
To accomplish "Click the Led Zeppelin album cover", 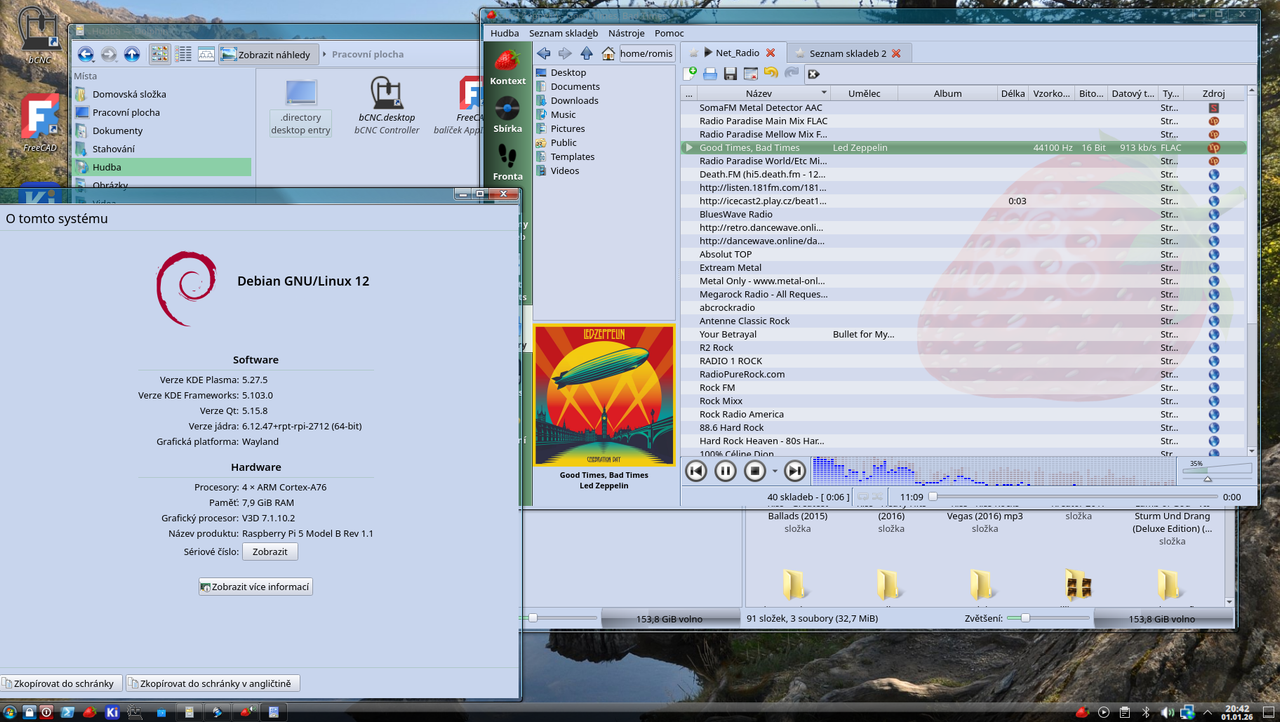I will tap(604, 395).
